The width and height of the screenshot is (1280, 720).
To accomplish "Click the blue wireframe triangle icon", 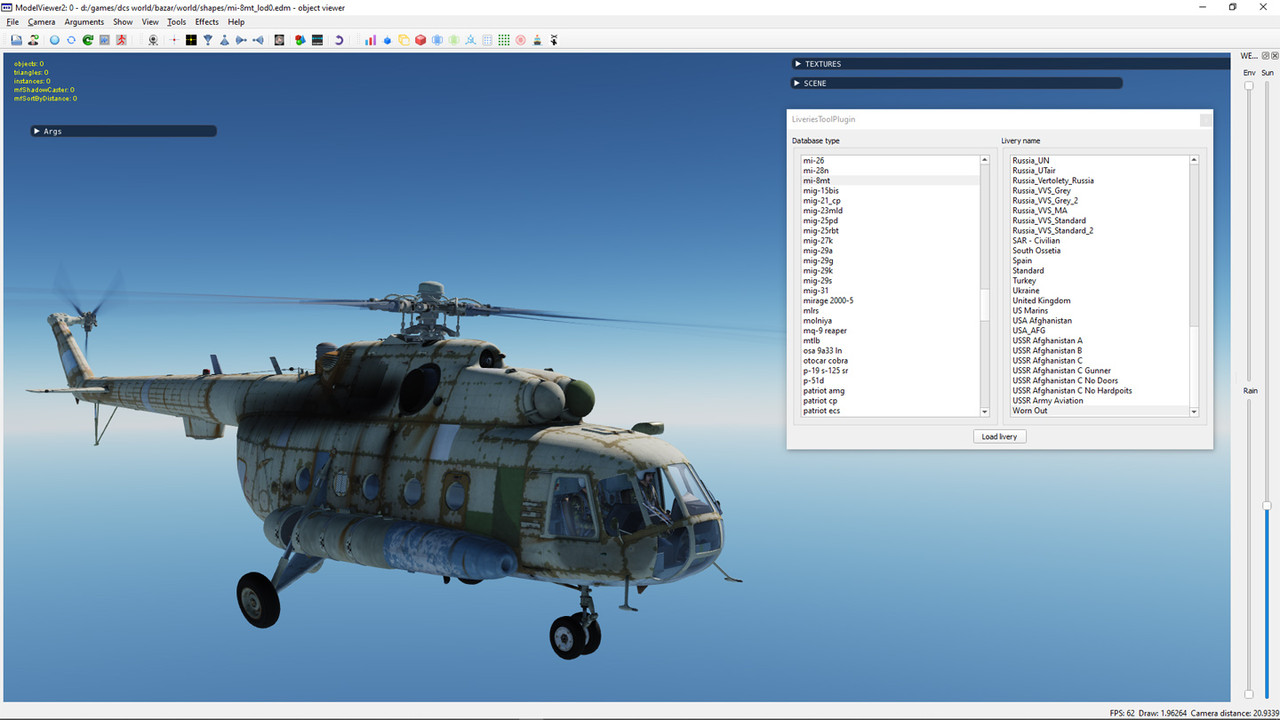I will [x=470, y=40].
